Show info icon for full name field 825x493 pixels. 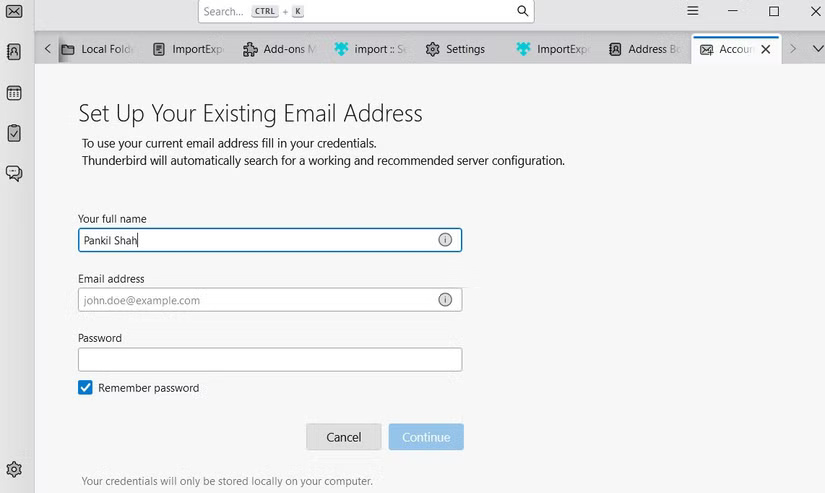click(445, 240)
